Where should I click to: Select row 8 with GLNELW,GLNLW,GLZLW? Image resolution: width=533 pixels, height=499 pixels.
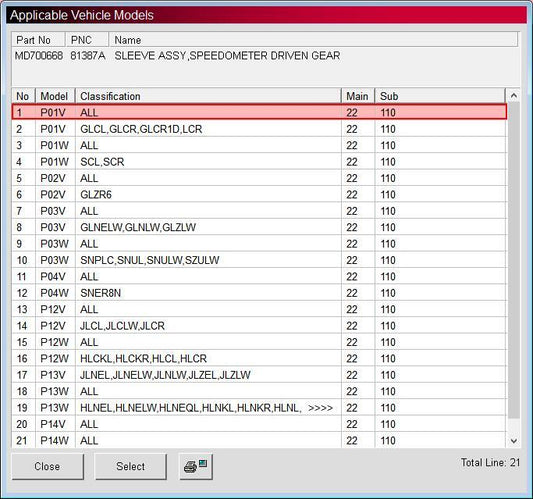point(259,227)
